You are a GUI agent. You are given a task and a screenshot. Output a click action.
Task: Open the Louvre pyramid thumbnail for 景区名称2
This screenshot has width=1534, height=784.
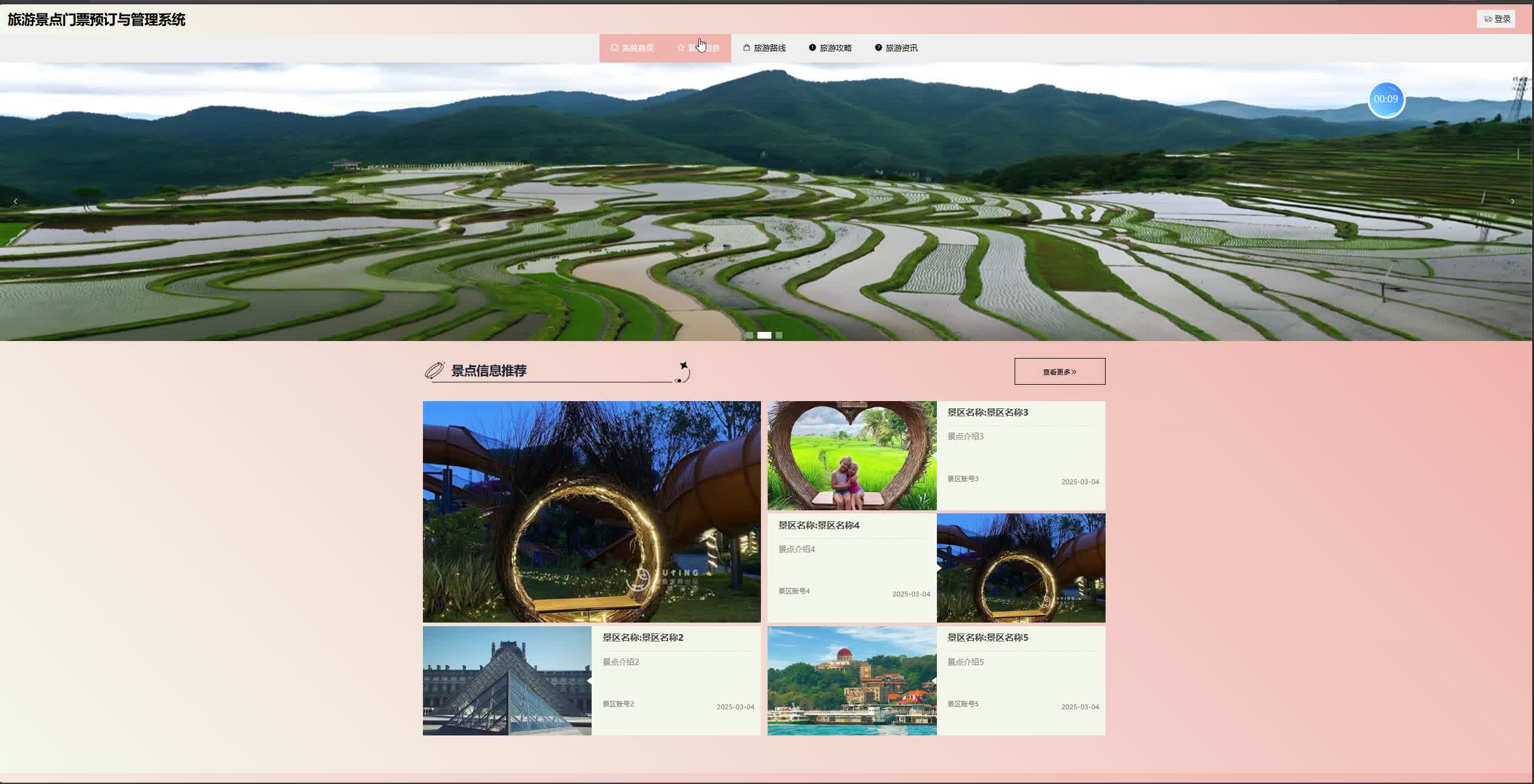point(507,681)
